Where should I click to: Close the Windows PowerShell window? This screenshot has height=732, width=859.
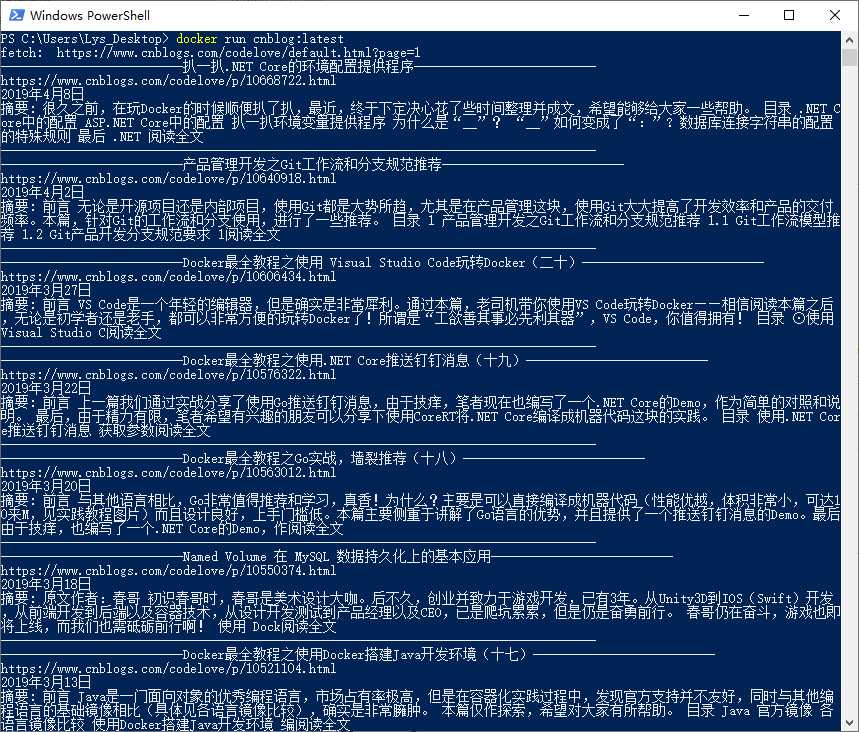(834, 15)
